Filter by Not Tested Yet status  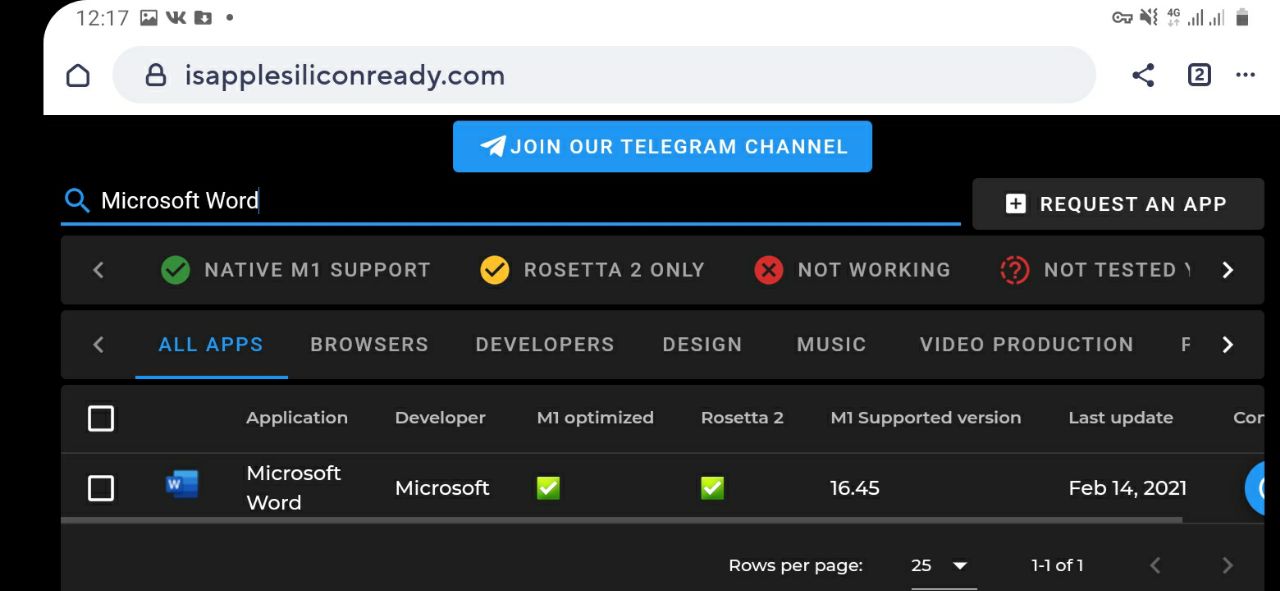[1096, 270]
